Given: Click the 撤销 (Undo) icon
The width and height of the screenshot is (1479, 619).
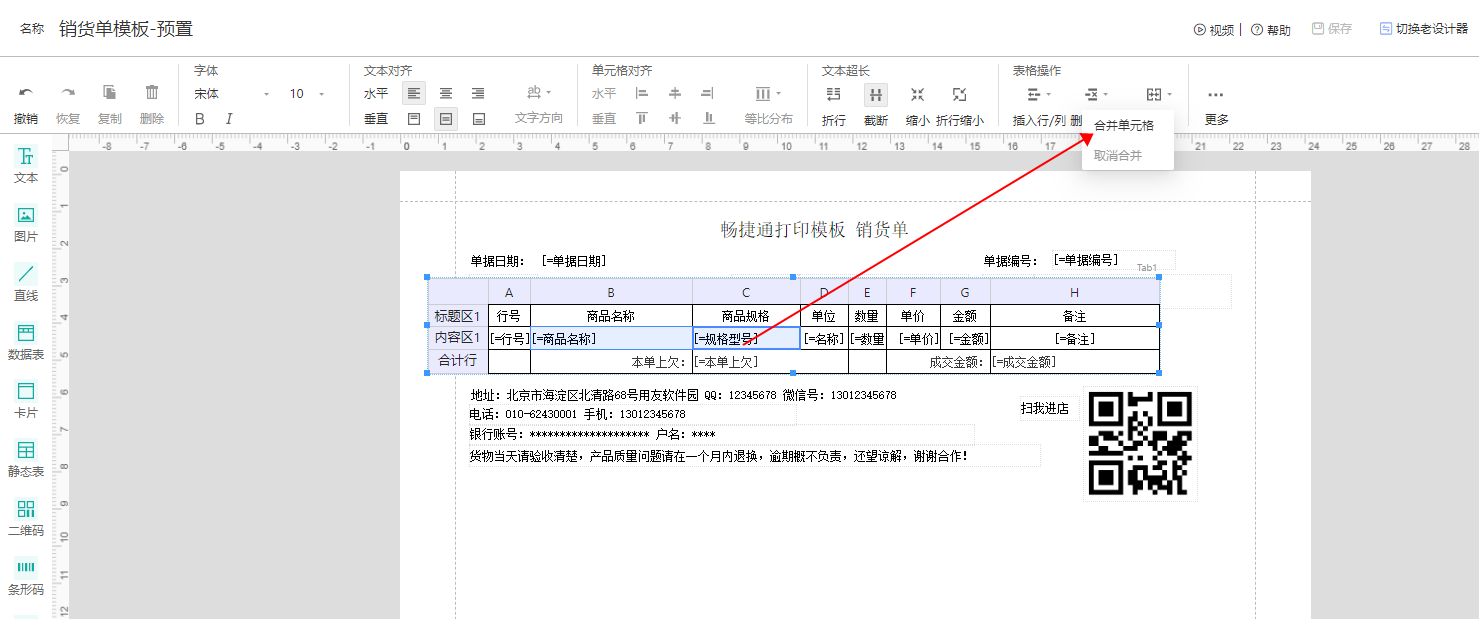Looking at the screenshot, I should pyautogui.click(x=25, y=92).
